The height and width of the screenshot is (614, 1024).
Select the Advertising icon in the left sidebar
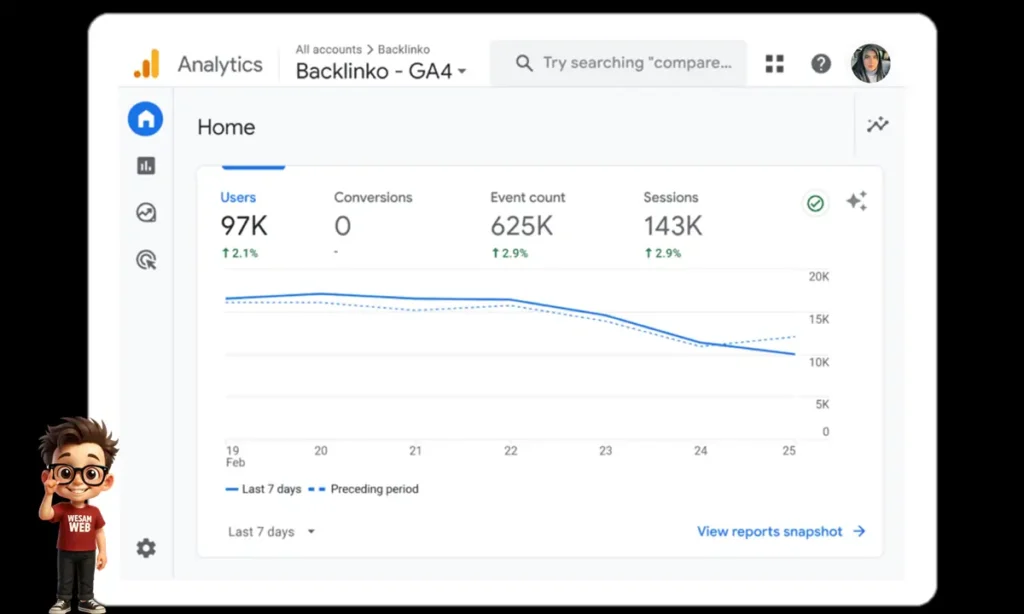tap(146, 261)
